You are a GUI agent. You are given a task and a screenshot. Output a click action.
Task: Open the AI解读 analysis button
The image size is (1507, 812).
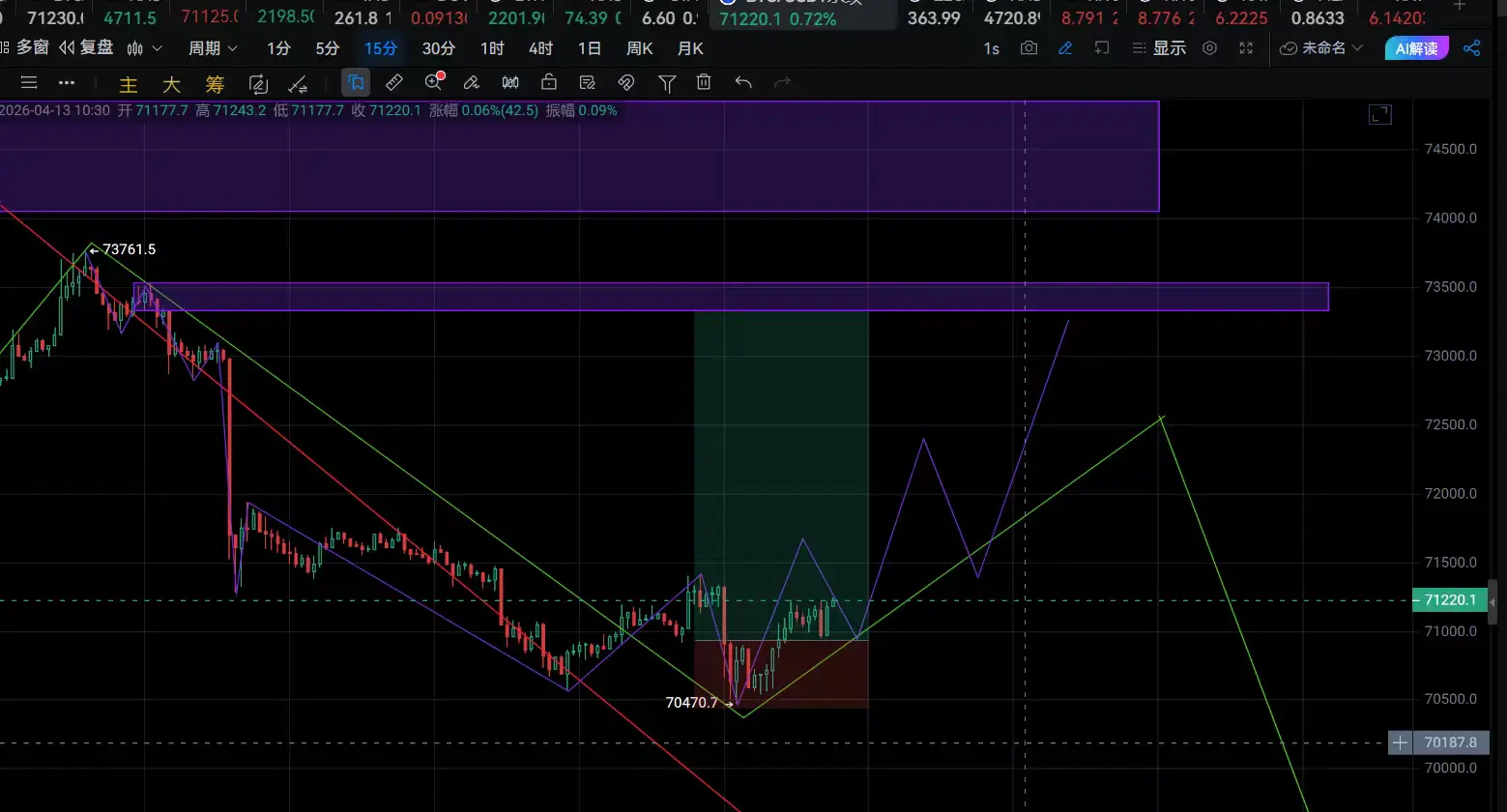click(x=1416, y=48)
